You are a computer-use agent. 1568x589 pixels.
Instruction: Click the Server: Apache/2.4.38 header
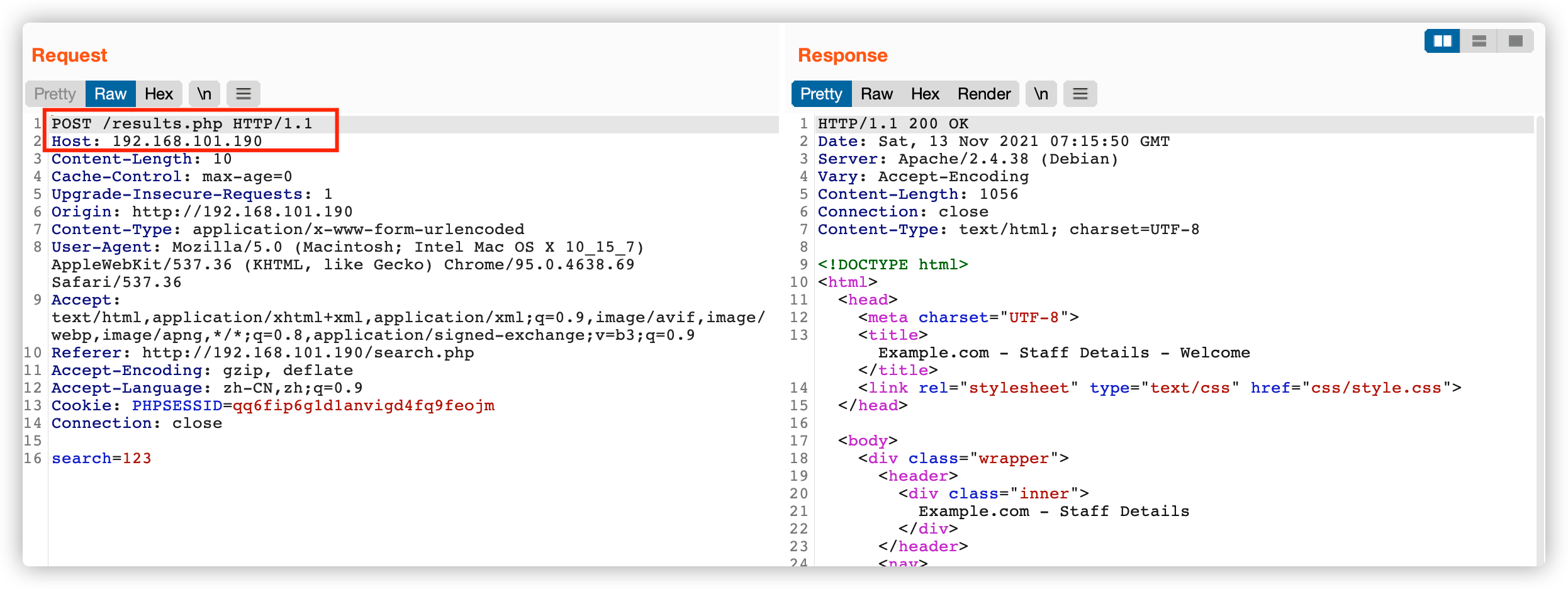point(968,159)
